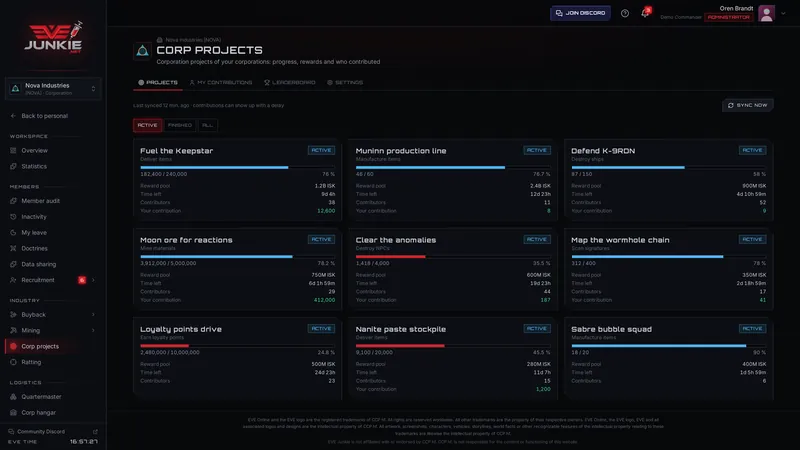This screenshot has width=800, height=450.
Task: Click the Recruitment red notification badge
Action: (82, 280)
